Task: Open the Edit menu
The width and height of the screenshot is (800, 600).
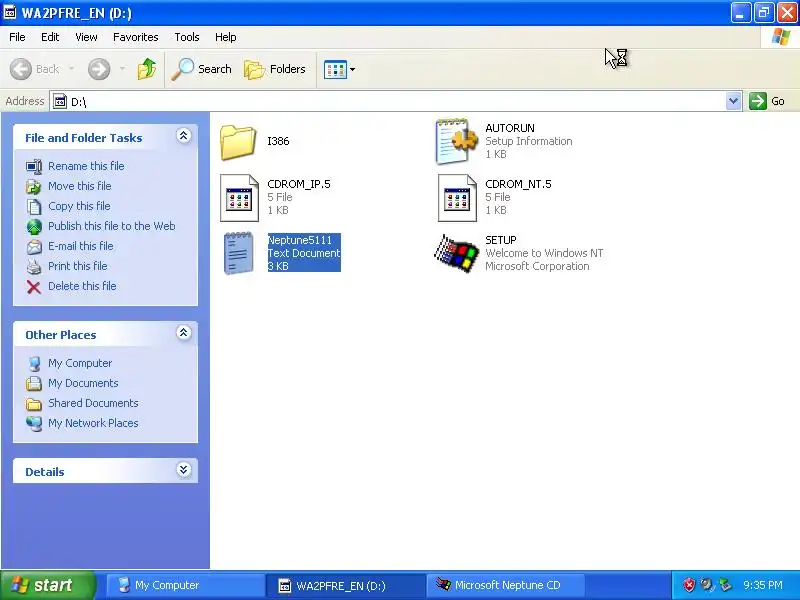Action: pos(50,37)
